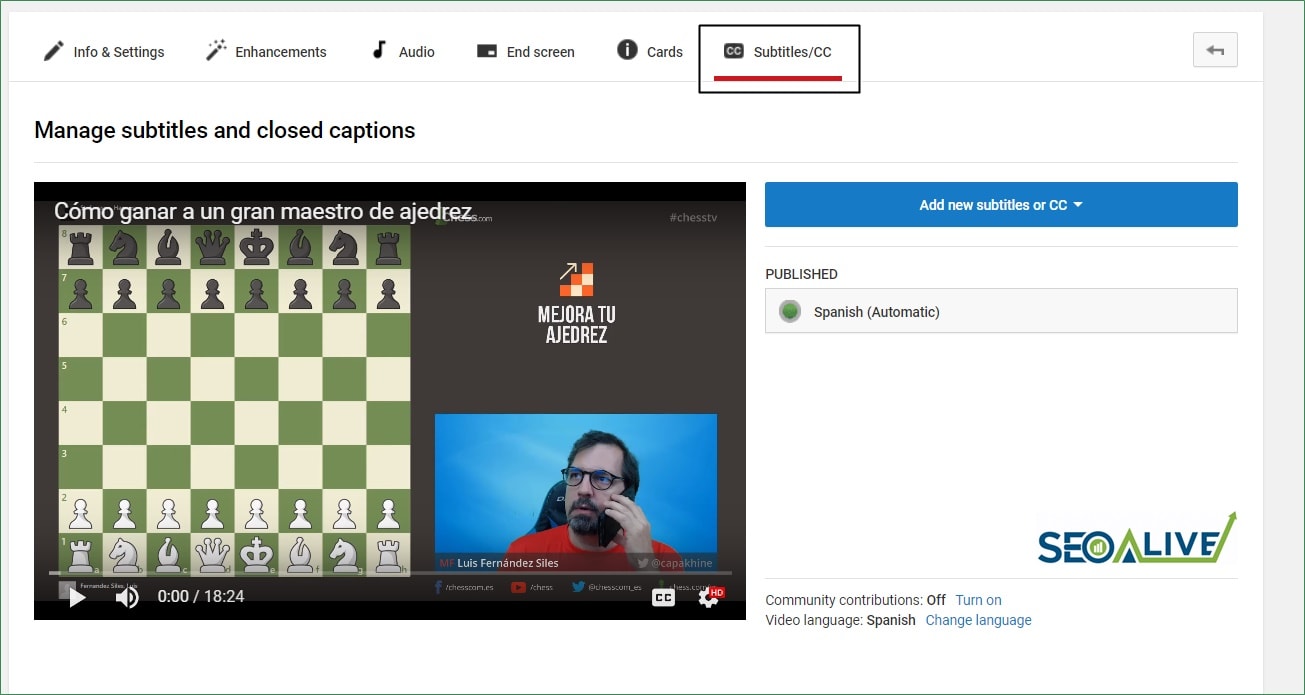The width and height of the screenshot is (1305, 695).
Task: Toggle captions with the player CC icon
Action: (x=662, y=596)
